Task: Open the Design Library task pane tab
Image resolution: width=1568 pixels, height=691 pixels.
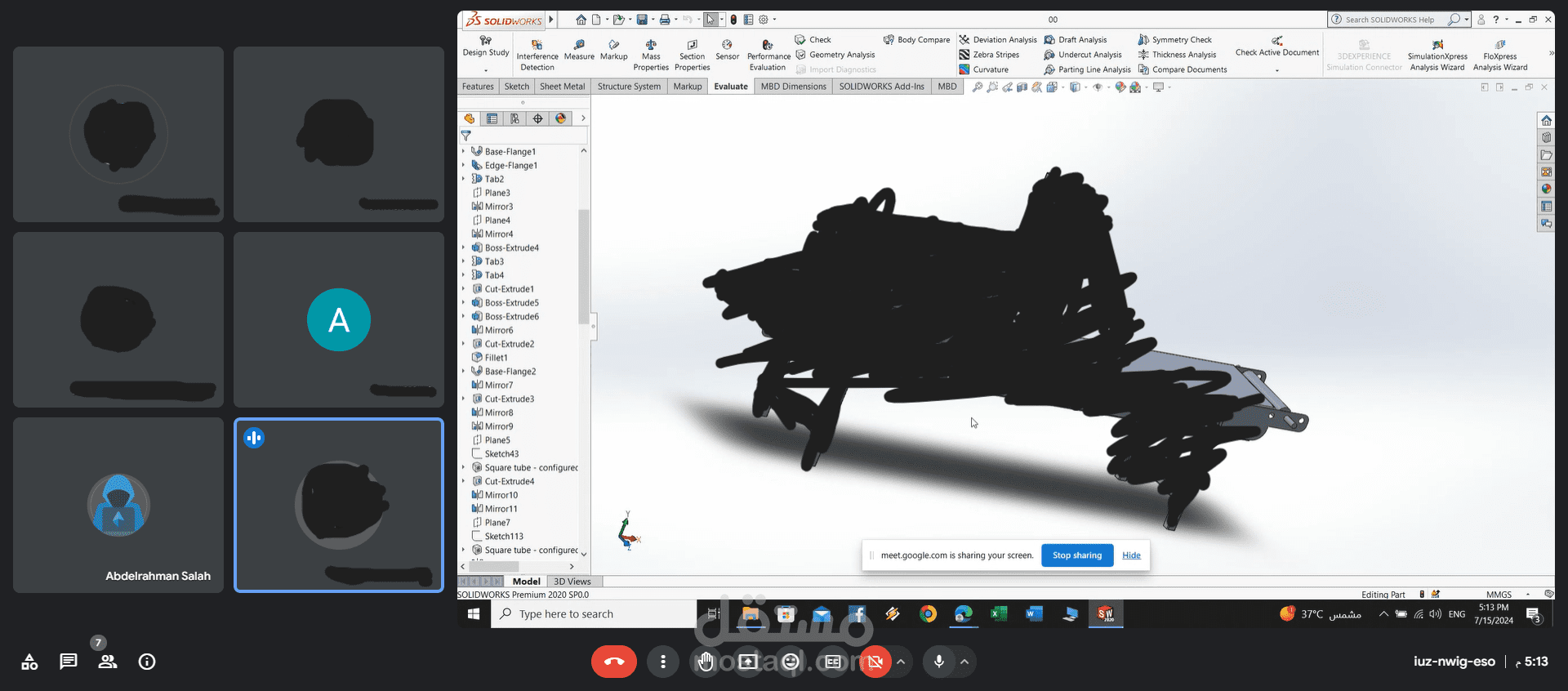Action: pos(1546,137)
